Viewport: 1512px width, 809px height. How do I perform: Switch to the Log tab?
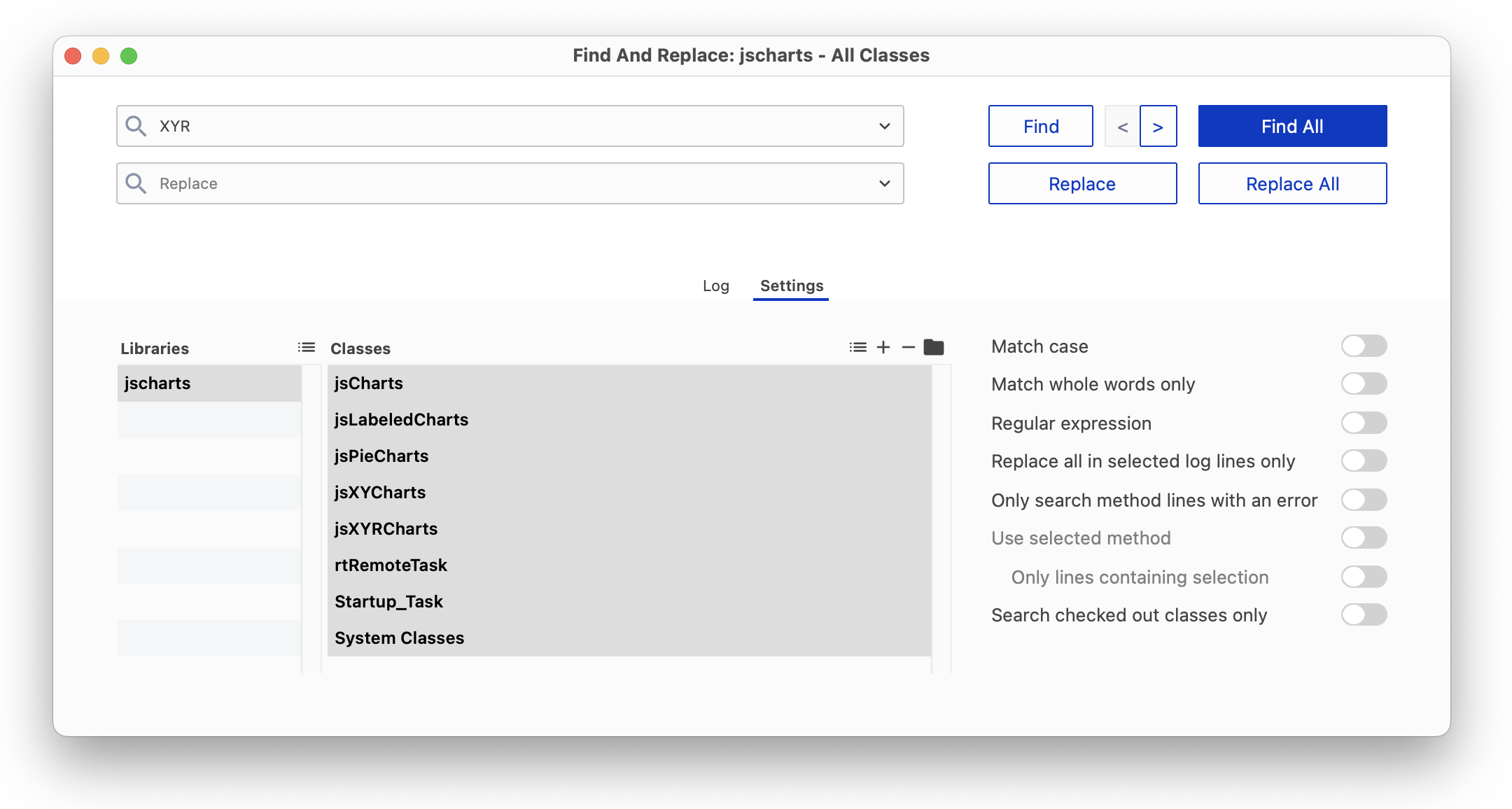(x=715, y=286)
